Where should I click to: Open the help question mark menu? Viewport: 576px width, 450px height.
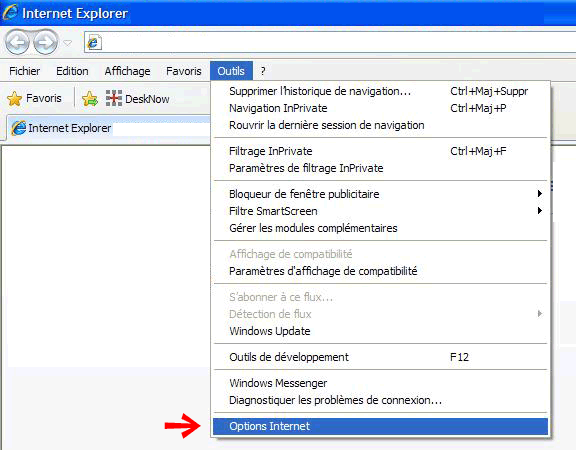click(263, 71)
